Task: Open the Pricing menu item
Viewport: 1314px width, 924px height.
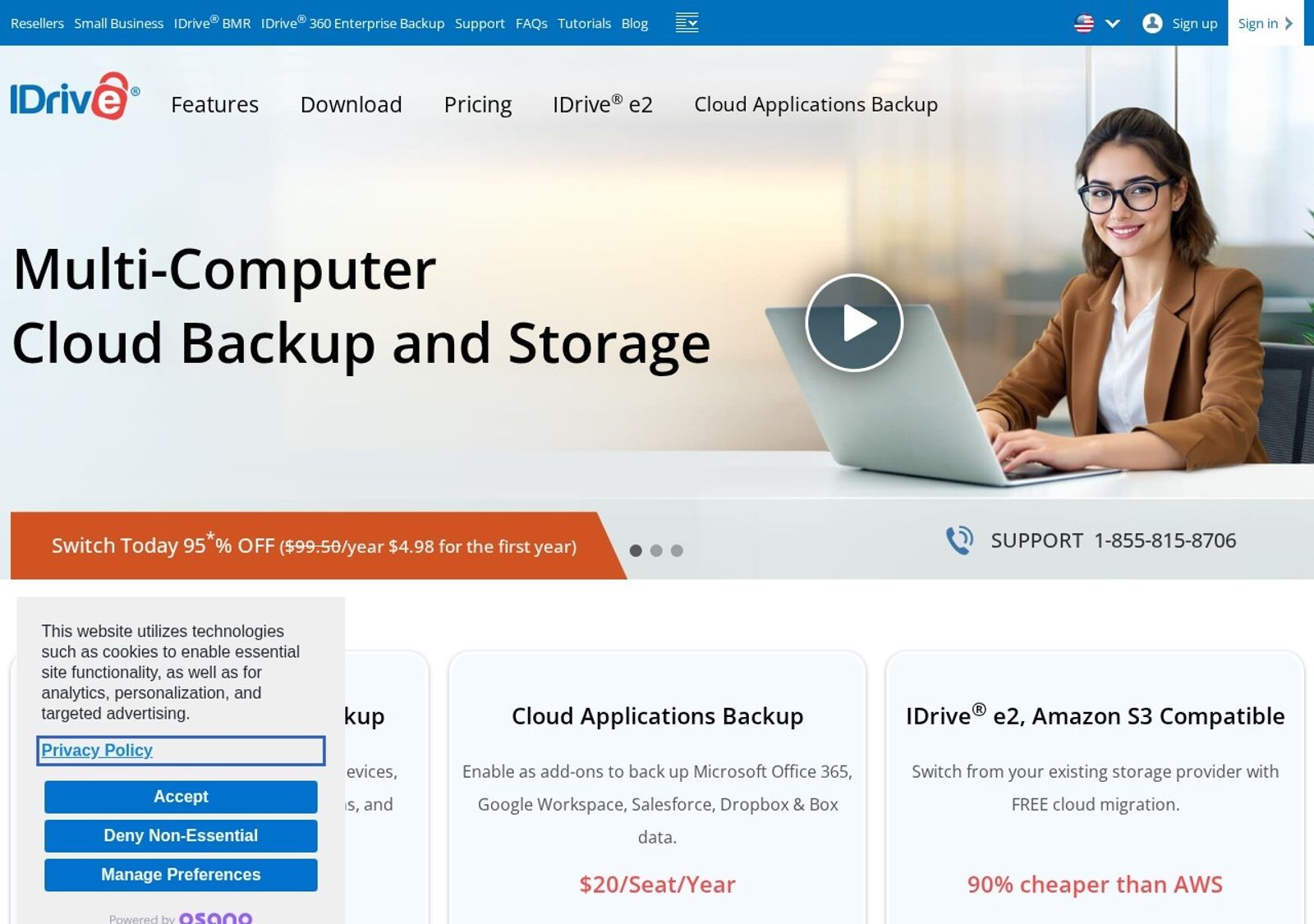Action: [x=478, y=105]
